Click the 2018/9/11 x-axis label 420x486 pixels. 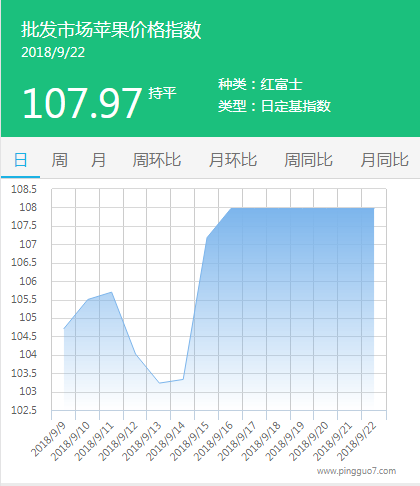coord(95,441)
